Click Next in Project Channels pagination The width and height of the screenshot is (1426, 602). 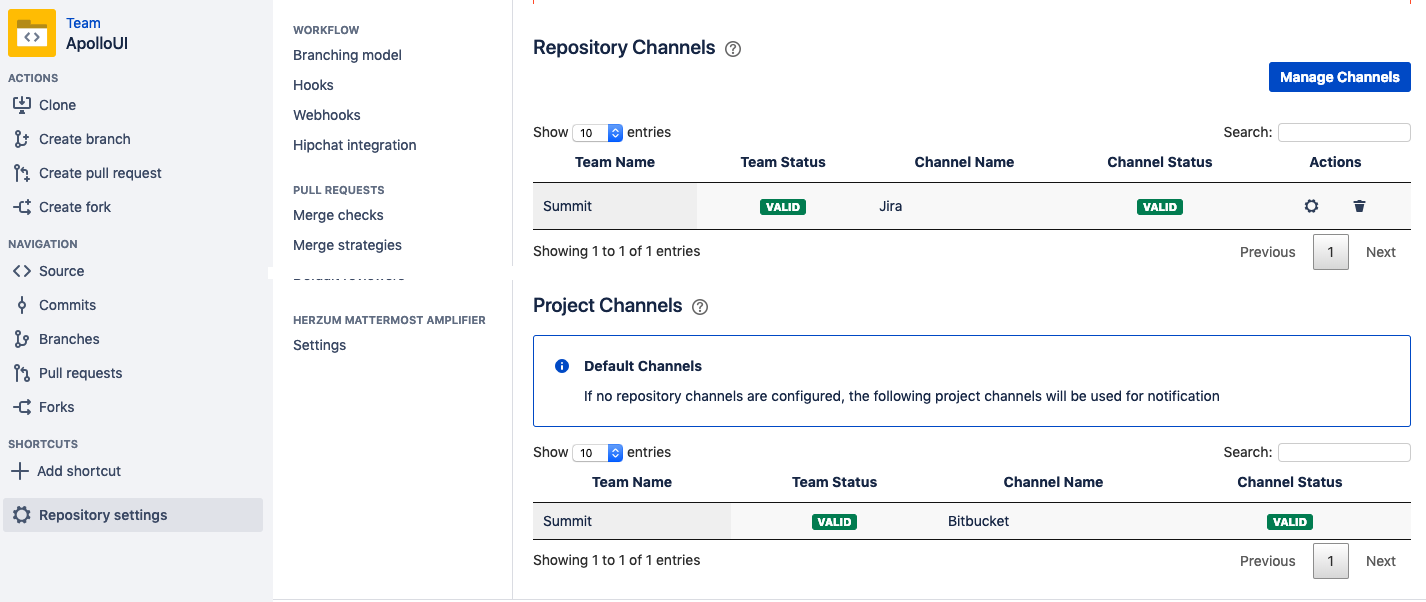coord(1380,561)
